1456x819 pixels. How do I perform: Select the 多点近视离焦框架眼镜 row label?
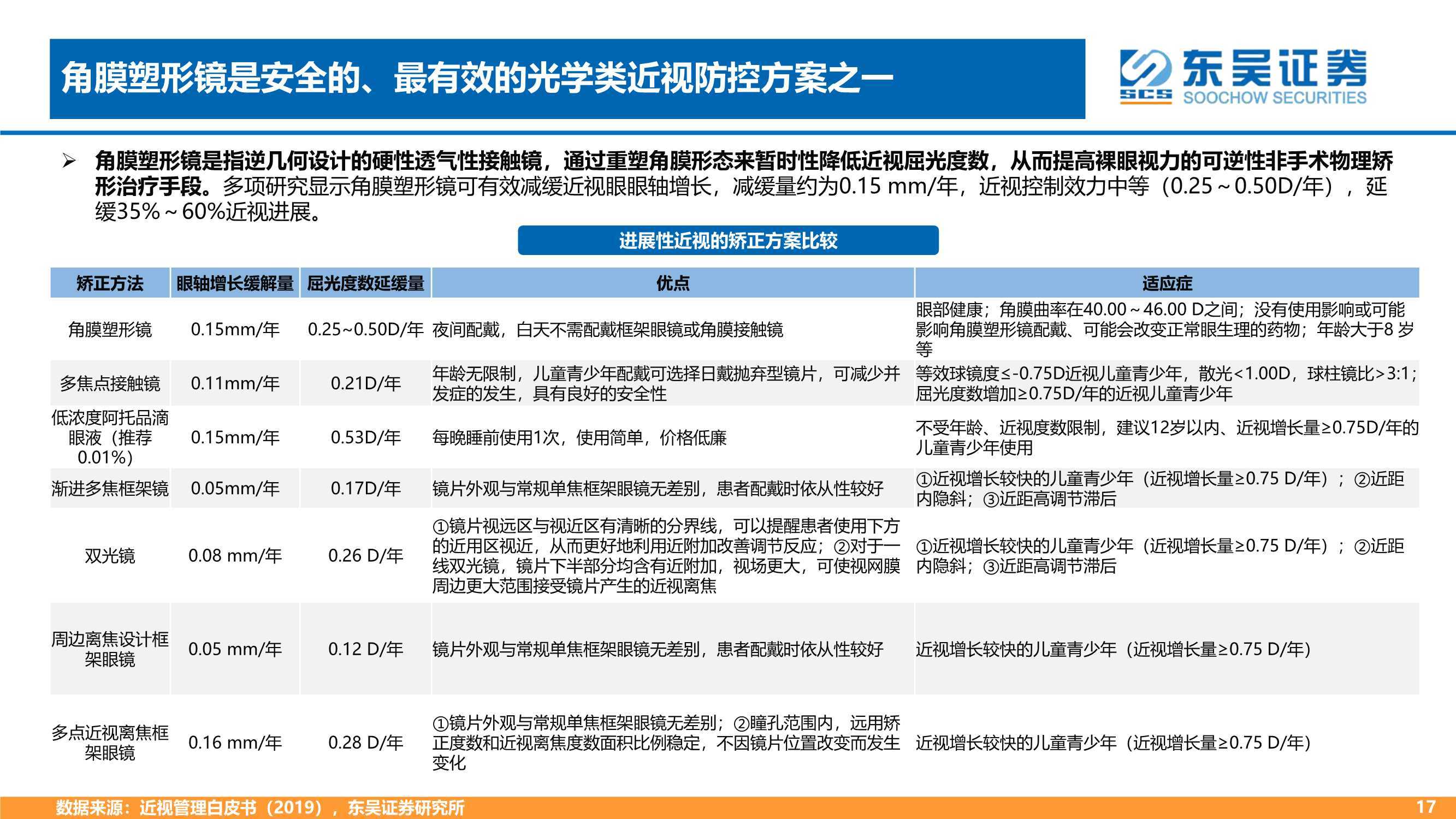[x=110, y=743]
